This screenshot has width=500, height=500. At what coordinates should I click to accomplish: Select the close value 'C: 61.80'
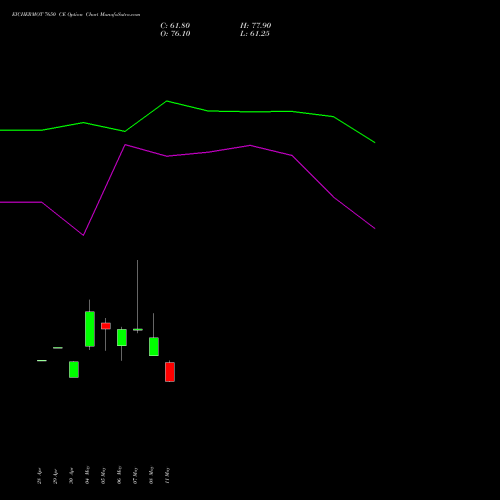pyautogui.click(x=175, y=25)
